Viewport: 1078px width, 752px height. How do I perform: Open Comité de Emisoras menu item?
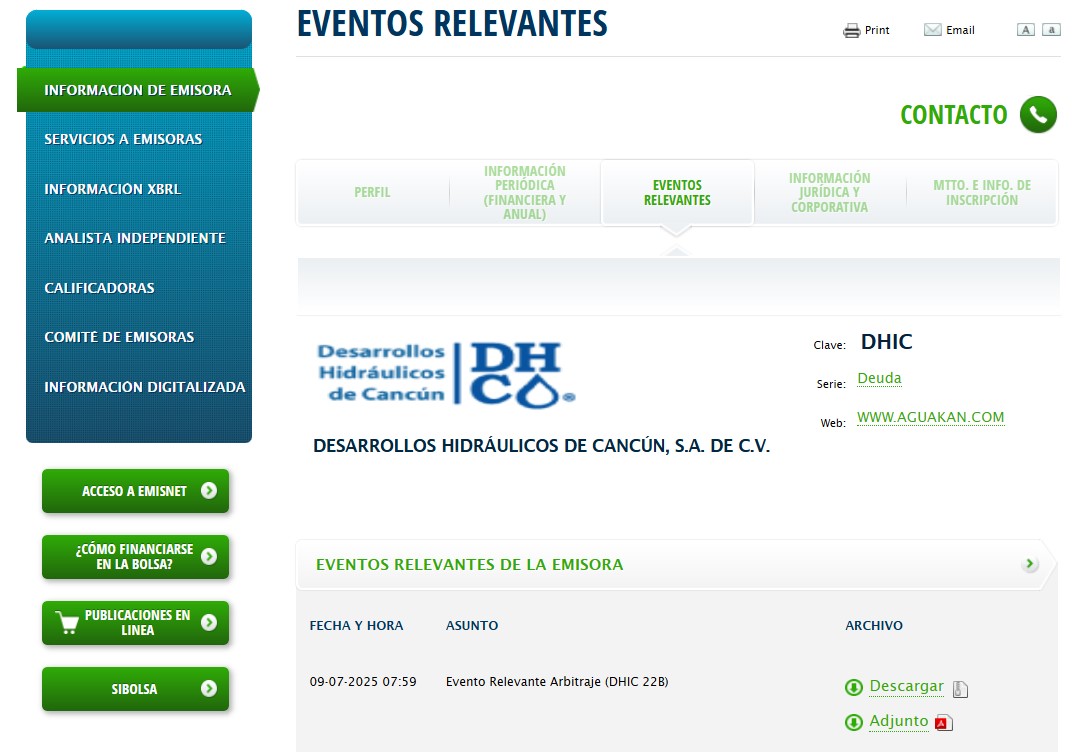pyautogui.click(x=119, y=338)
